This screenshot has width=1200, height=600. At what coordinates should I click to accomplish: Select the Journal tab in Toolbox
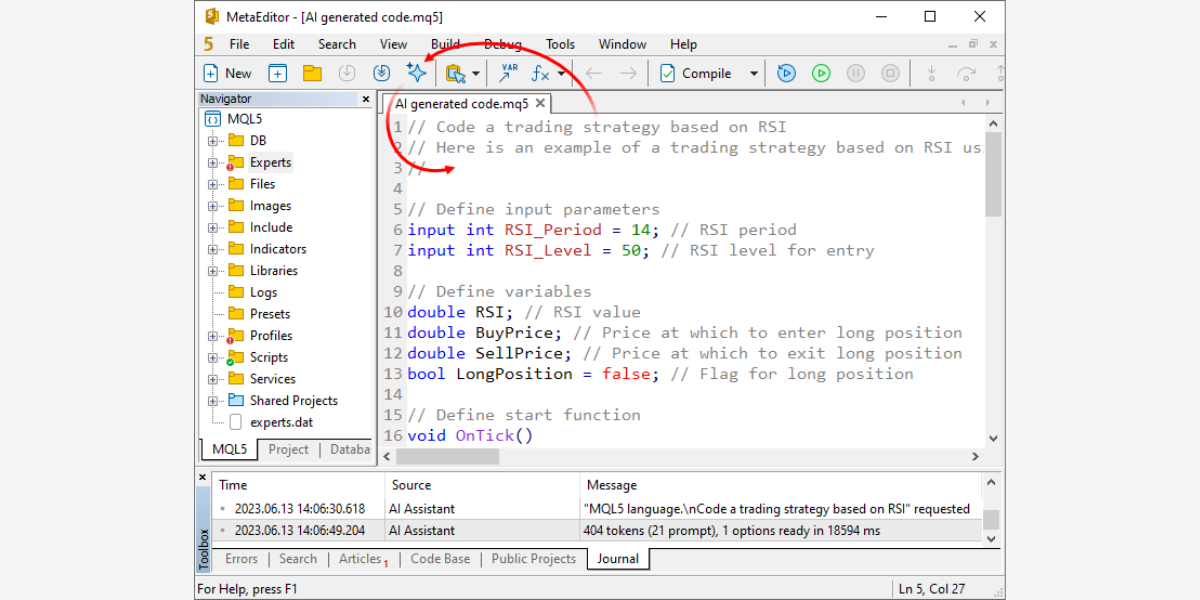tap(618, 559)
